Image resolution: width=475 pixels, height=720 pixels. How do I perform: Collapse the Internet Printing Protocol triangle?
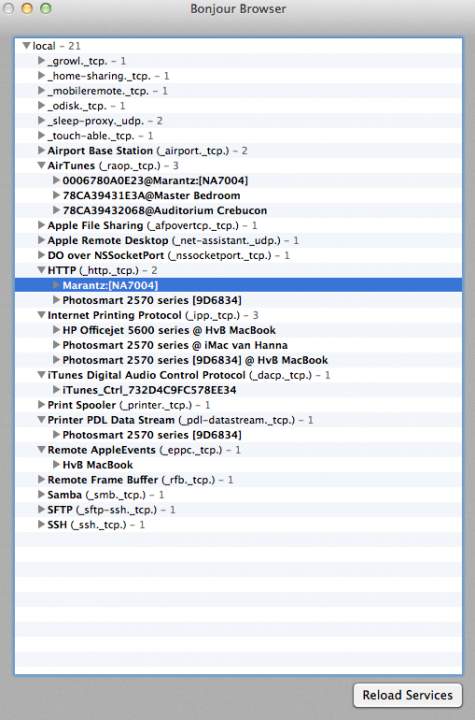pyautogui.click(x=42, y=315)
